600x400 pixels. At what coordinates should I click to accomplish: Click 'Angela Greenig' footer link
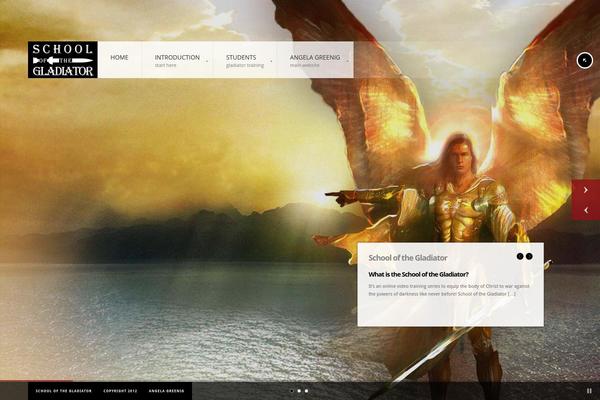tap(166, 391)
